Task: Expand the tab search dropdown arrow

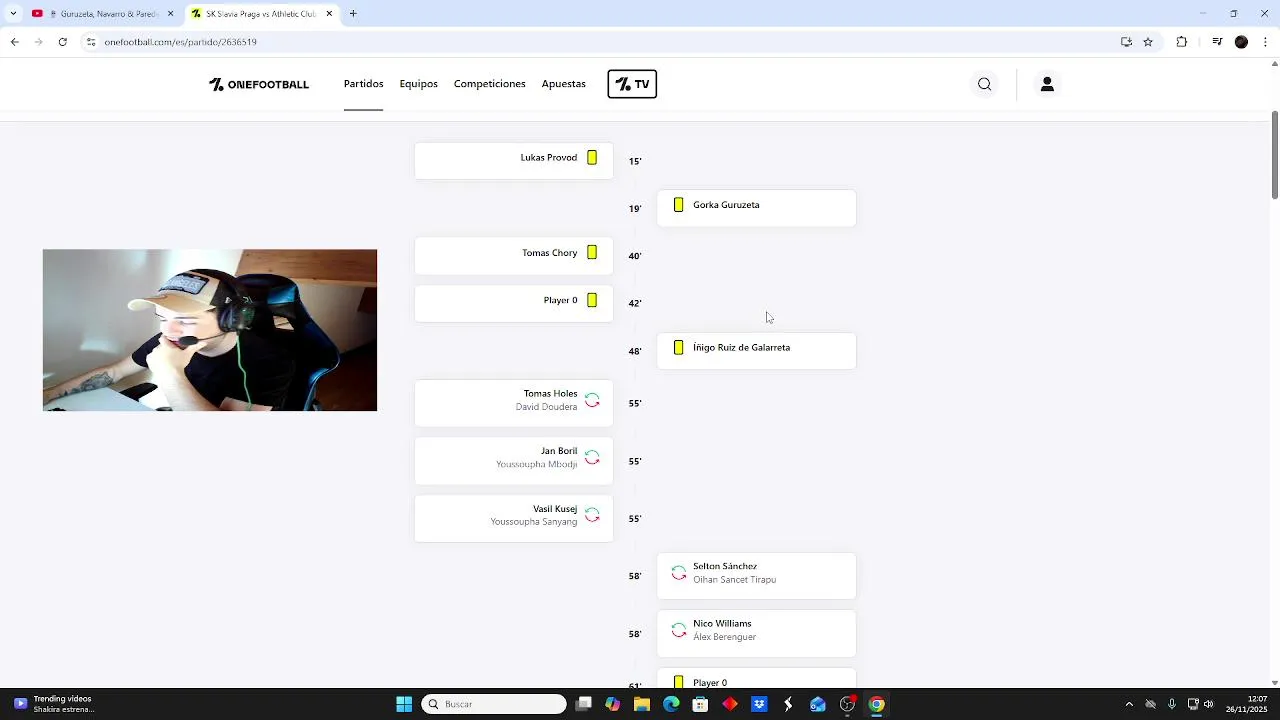Action: pyautogui.click(x=13, y=14)
